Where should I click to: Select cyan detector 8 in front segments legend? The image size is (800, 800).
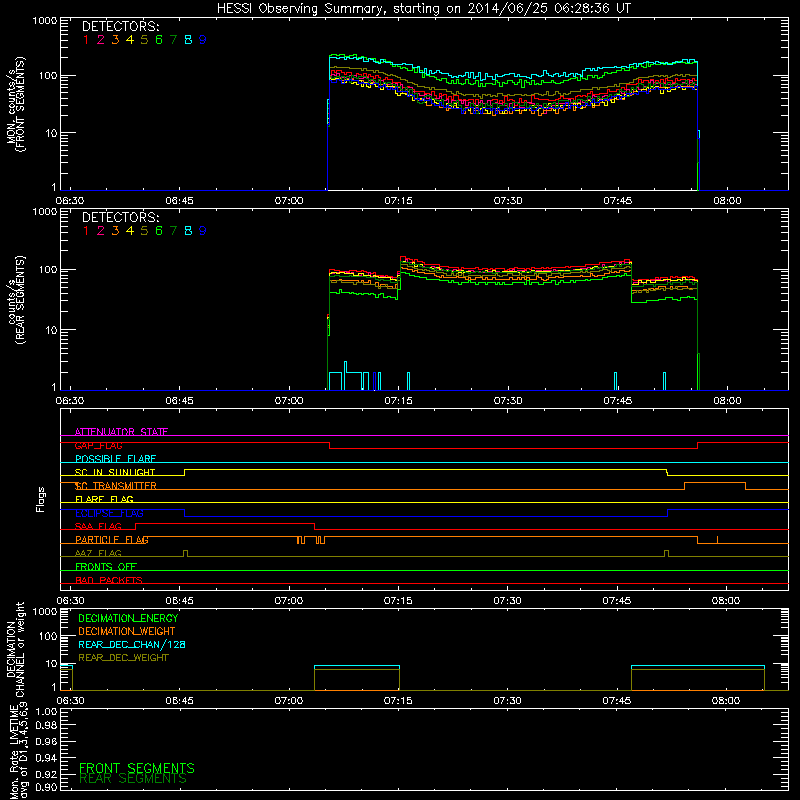pos(188,40)
